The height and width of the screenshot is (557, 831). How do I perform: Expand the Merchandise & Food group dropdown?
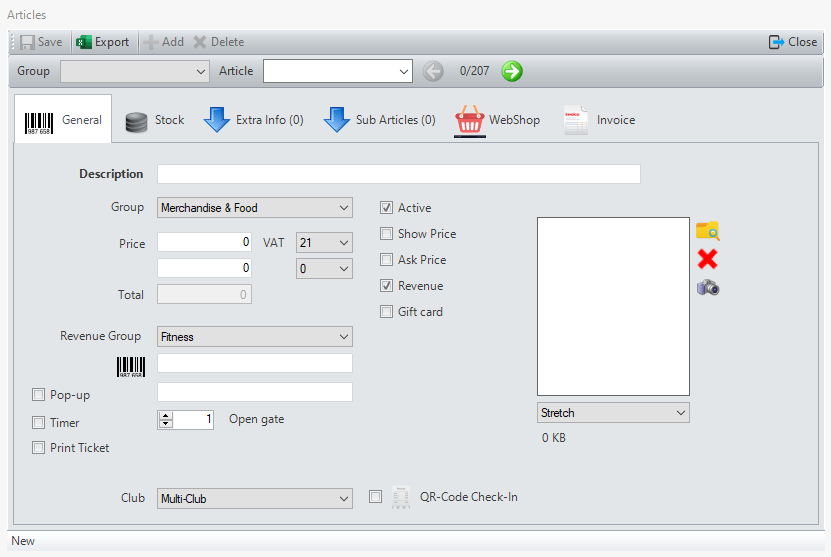(x=255, y=208)
